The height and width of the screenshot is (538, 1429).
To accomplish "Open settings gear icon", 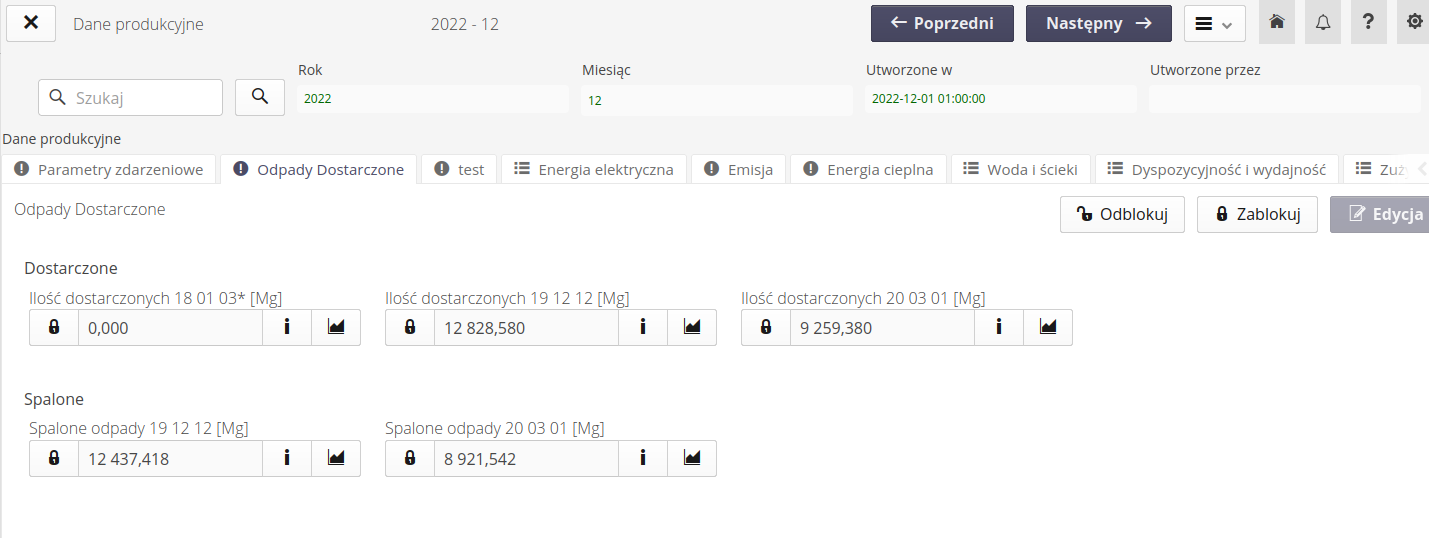I will click(1414, 23).
